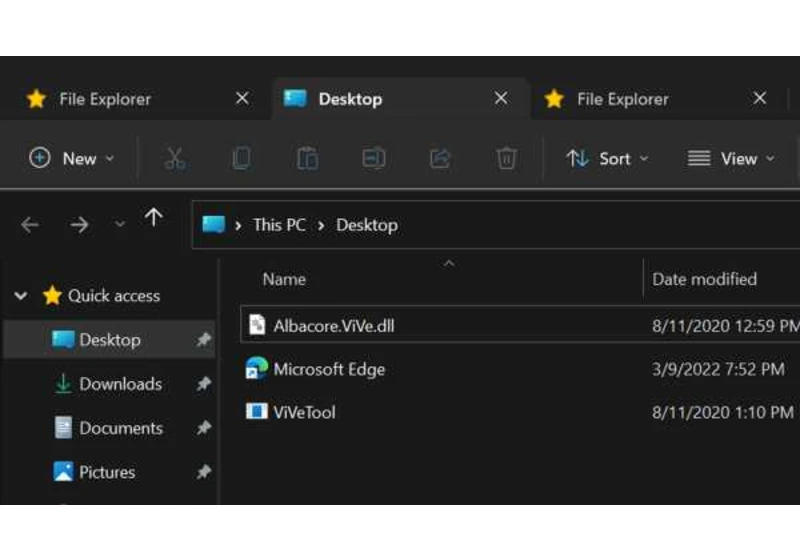
Task: Sort by Date modified column header
Action: (704, 279)
